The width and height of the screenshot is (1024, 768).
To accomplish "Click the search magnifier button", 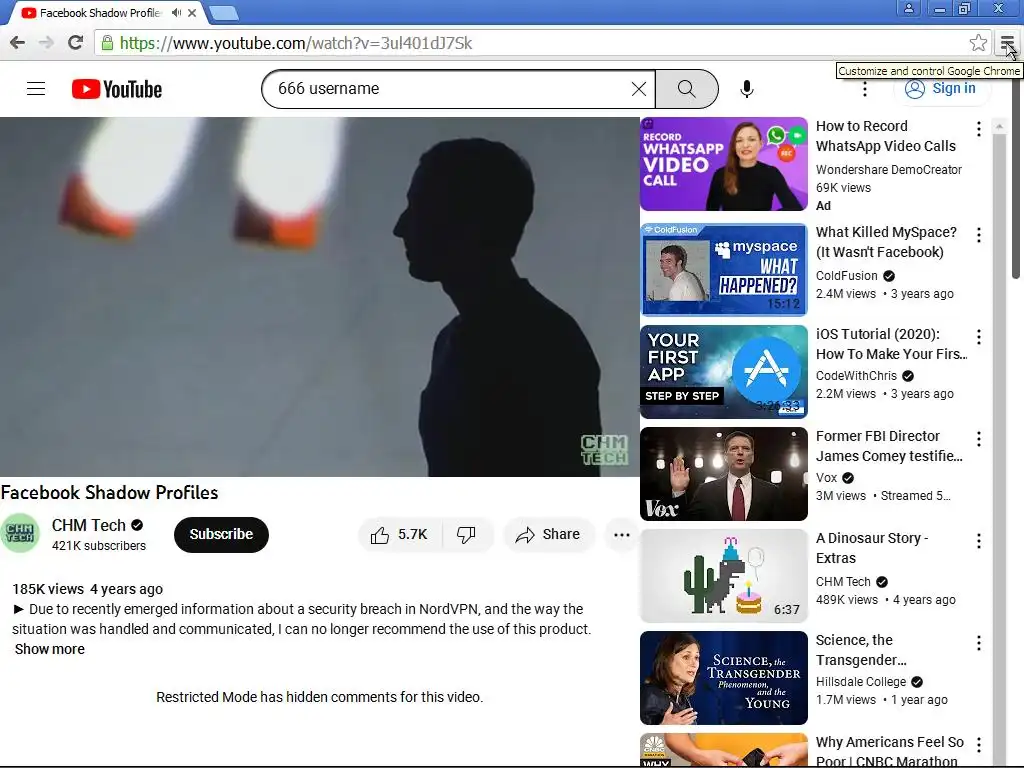I will click(x=686, y=89).
